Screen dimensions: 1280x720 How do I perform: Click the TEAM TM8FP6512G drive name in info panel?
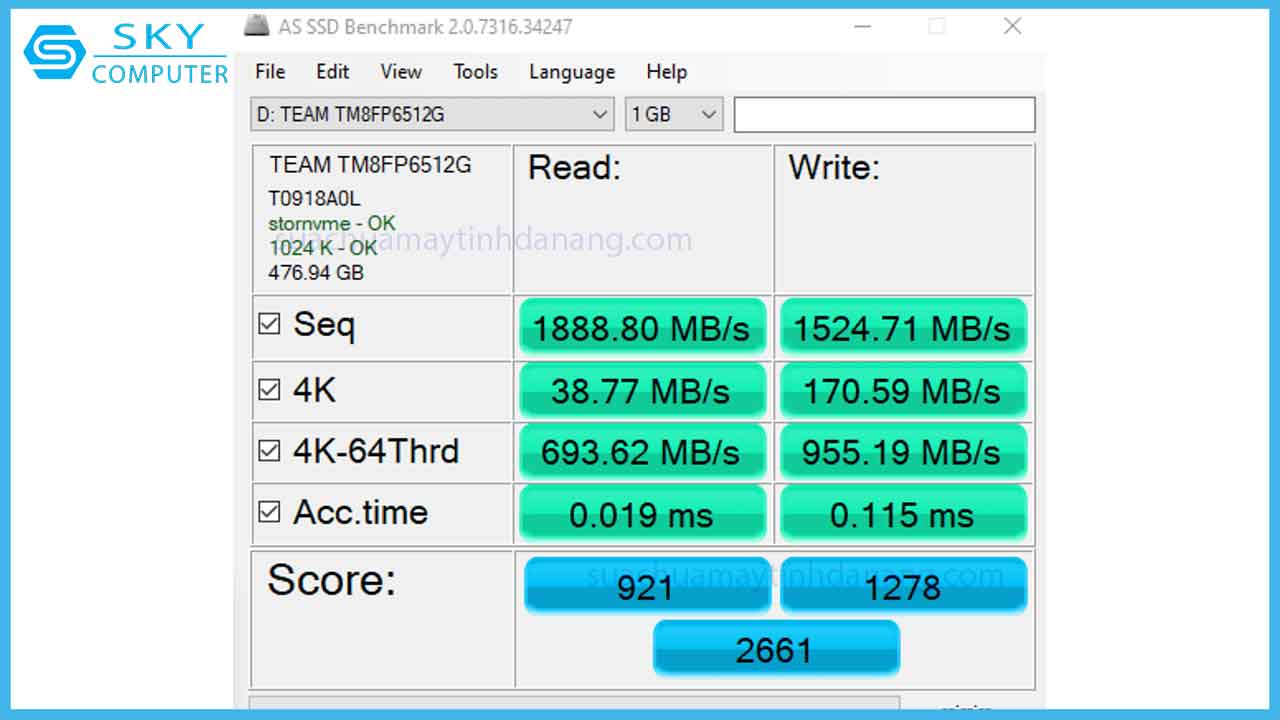pyautogui.click(x=370, y=165)
